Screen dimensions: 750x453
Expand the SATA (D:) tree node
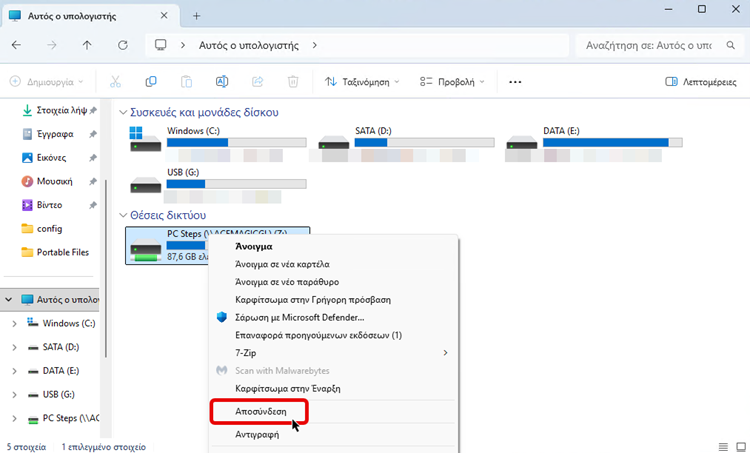(x=13, y=346)
